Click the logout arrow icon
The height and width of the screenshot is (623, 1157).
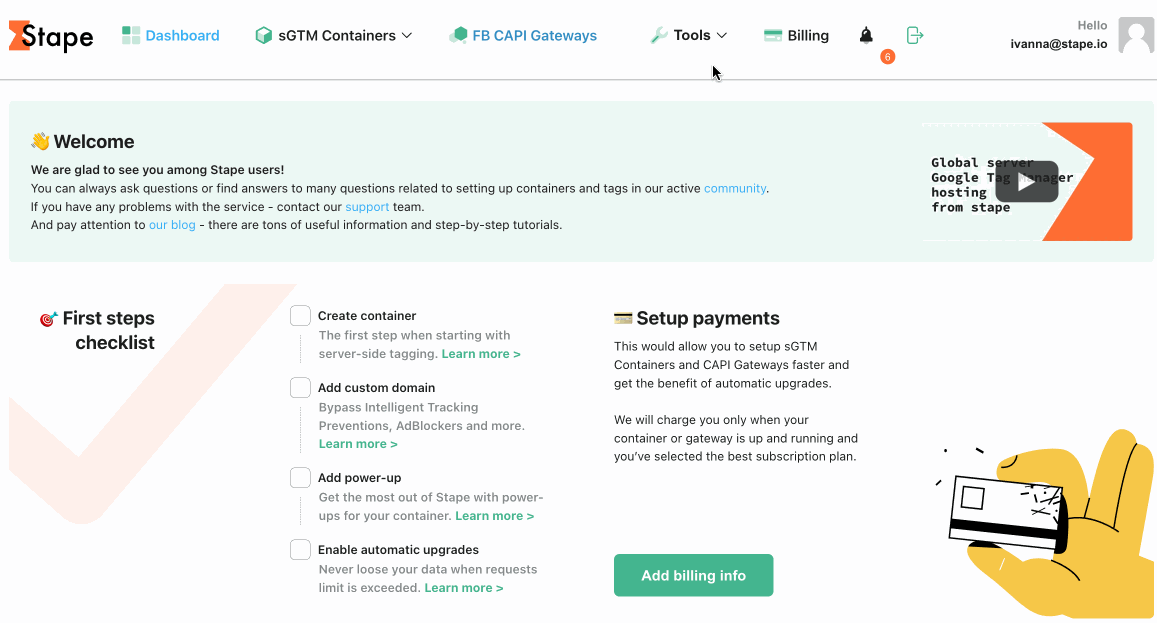click(x=914, y=35)
